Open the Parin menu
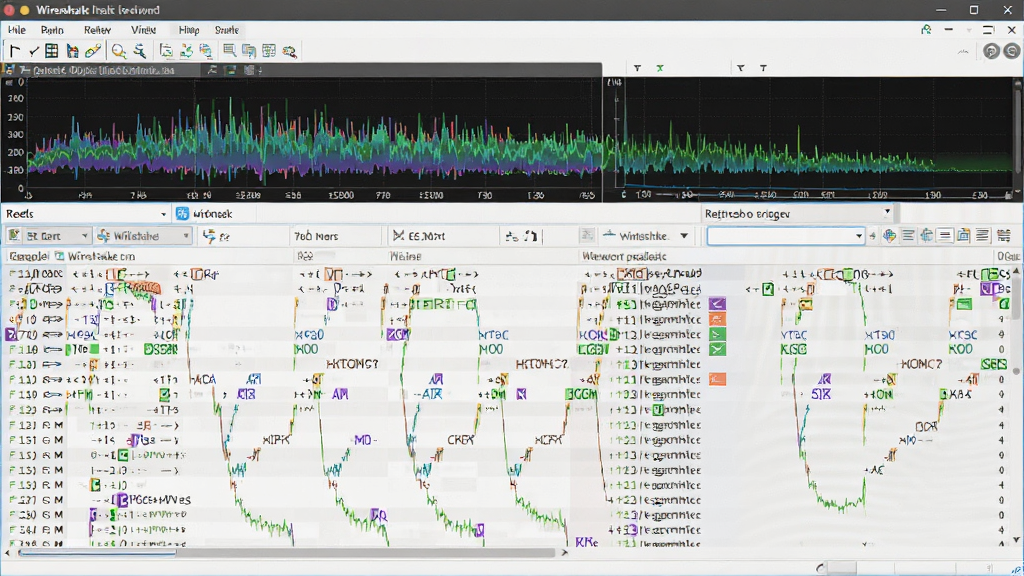This screenshot has width=1024, height=576. 52,30
